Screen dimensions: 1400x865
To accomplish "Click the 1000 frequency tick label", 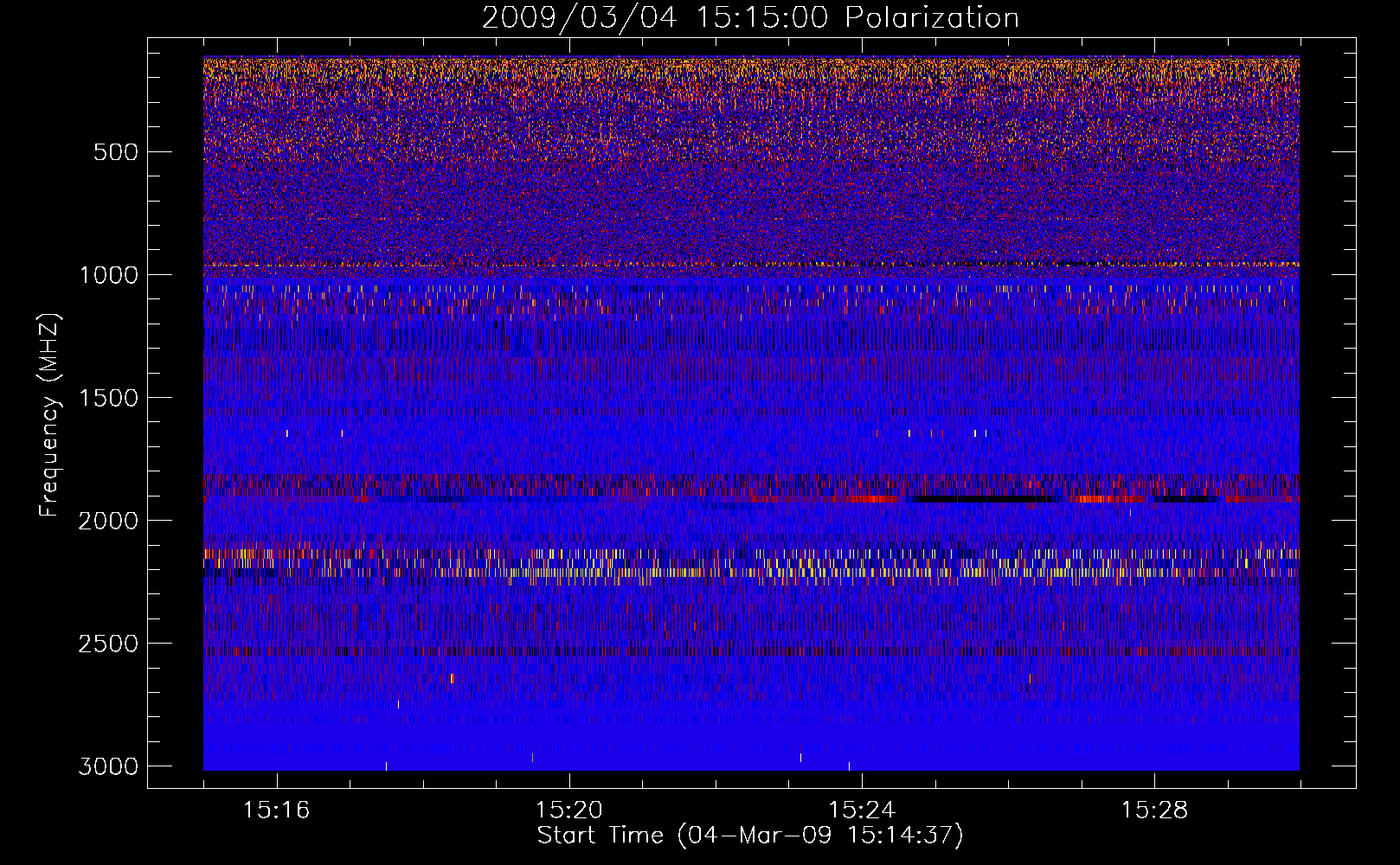I will point(108,275).
